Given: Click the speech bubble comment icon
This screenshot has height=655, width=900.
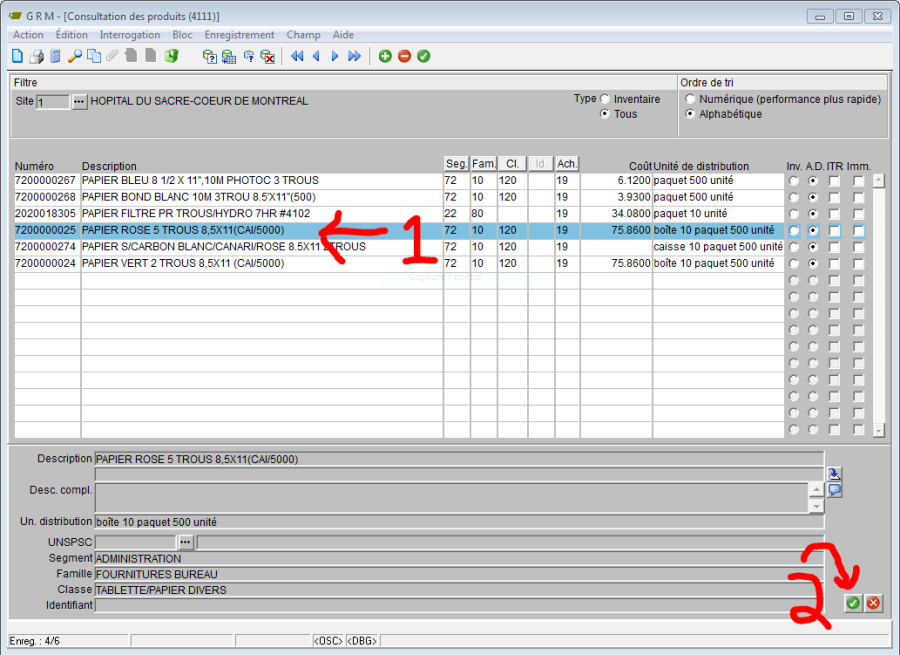Looking at the screenshot, I should tap(835, 490).
